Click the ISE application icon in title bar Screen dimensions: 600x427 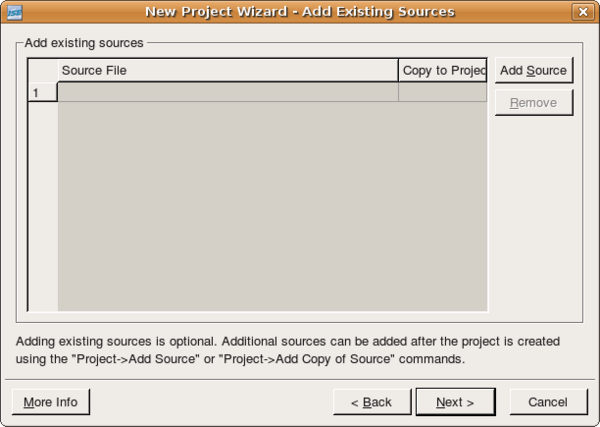pyautogui.click(x=15, y=12)
